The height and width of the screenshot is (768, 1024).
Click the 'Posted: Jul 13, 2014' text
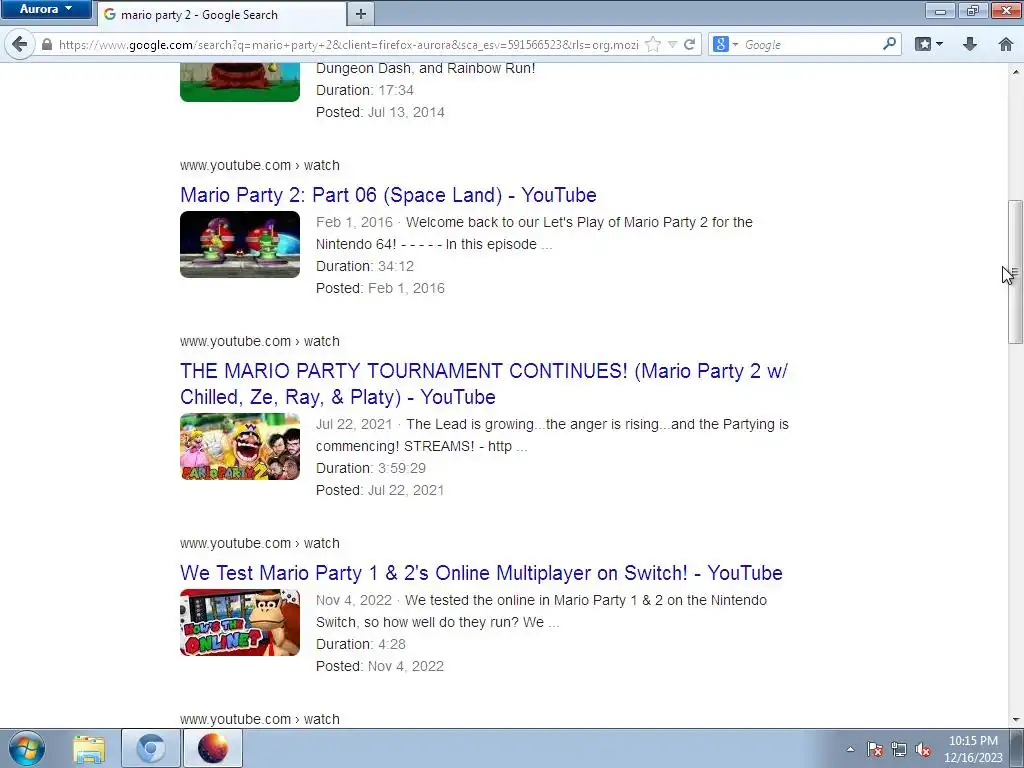(380, 112)
